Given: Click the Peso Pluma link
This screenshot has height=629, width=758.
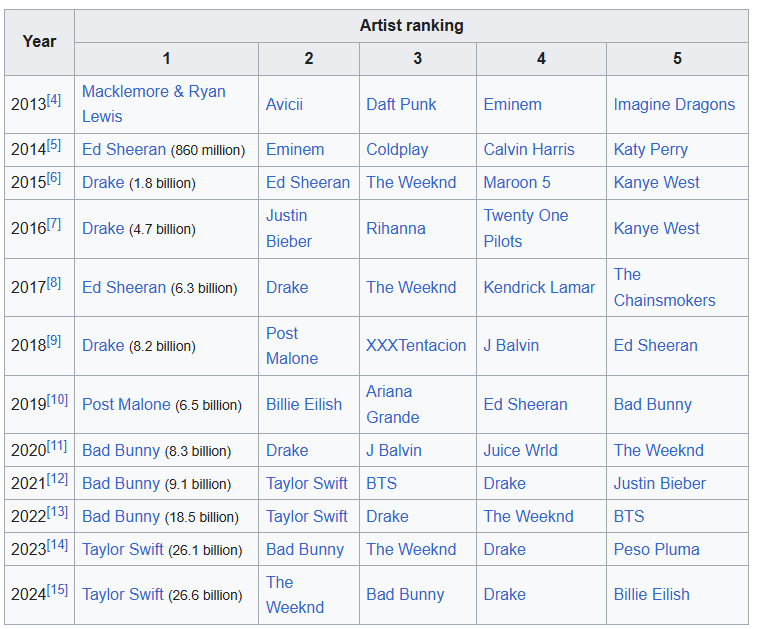Looking at the screenshot, I should [656, 549].
